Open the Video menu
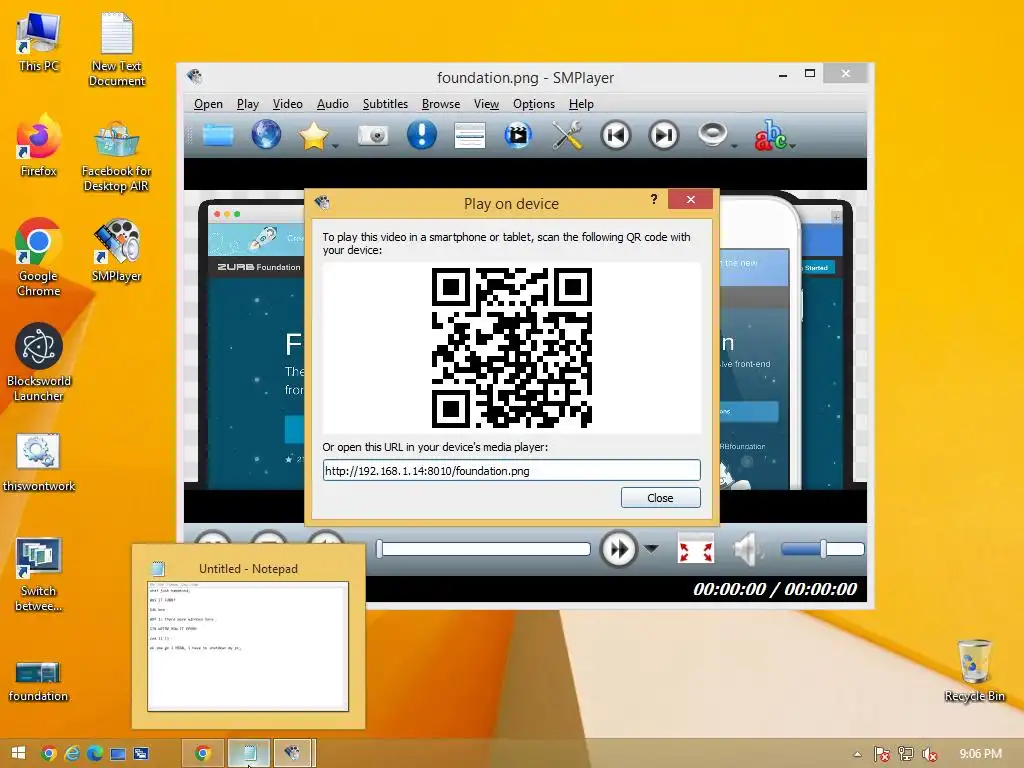The image size is (1024, 768). click(x=287, y=104)
